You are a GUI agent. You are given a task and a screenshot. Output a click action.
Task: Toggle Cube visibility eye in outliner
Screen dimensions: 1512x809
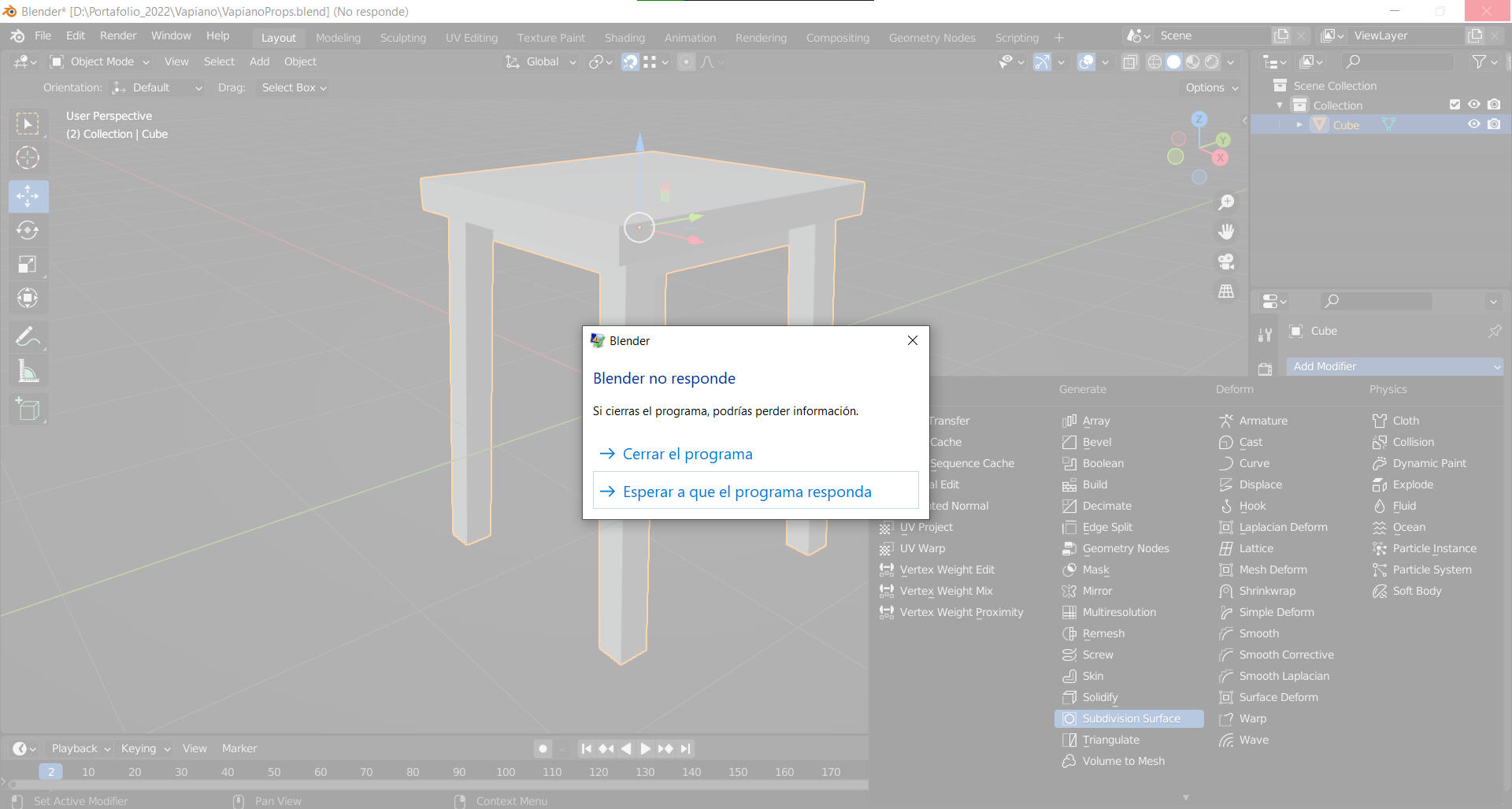(1473, 124)
